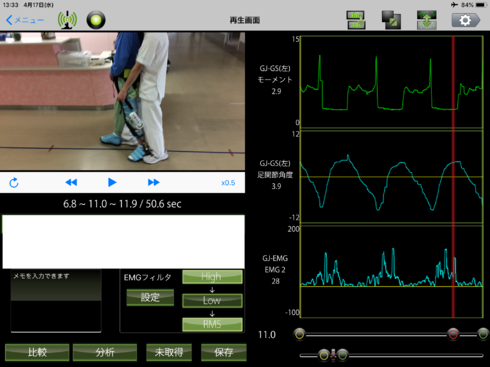Open settings with the gear icon

(x=466, y=20)
